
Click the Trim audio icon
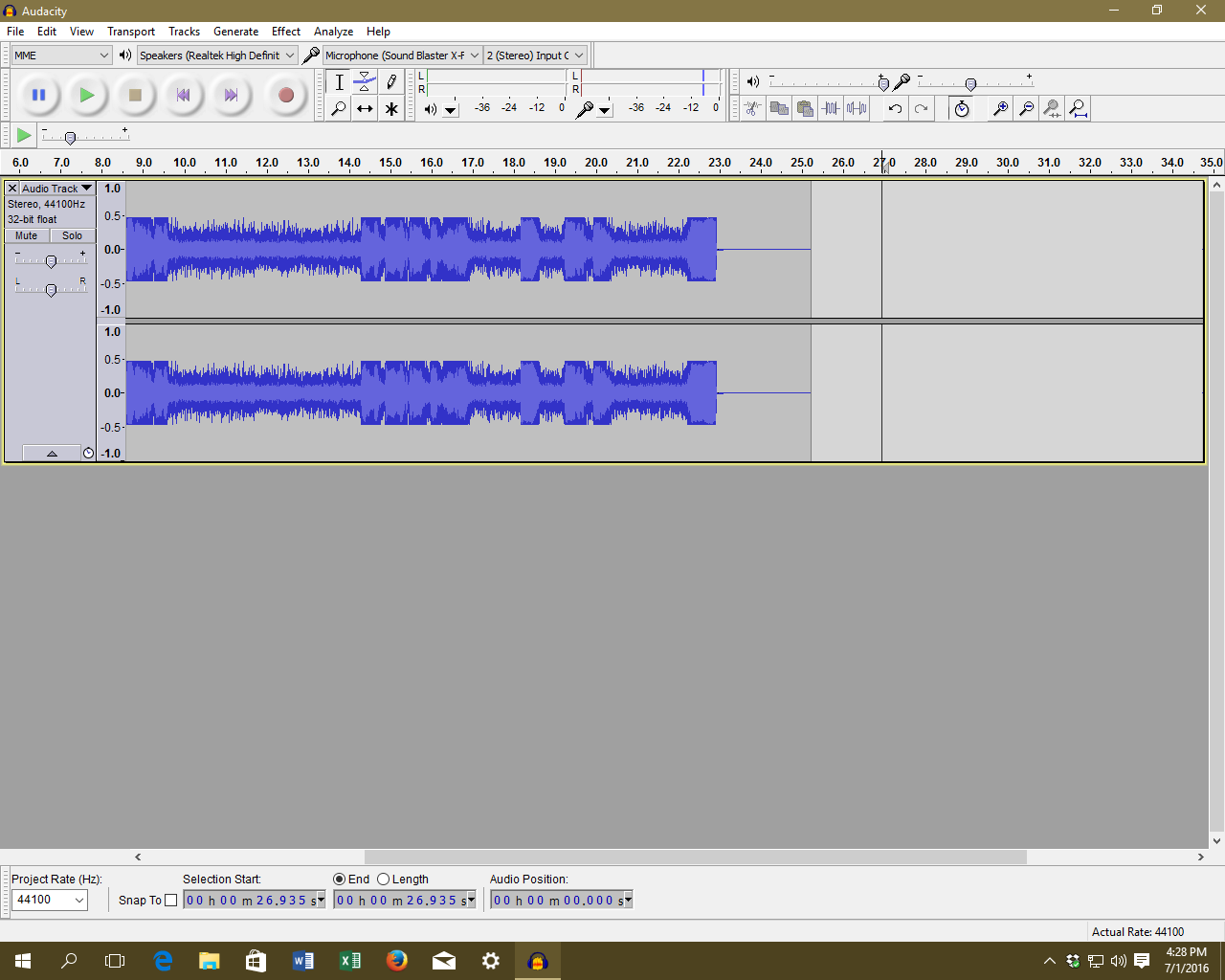click(831, 108)
